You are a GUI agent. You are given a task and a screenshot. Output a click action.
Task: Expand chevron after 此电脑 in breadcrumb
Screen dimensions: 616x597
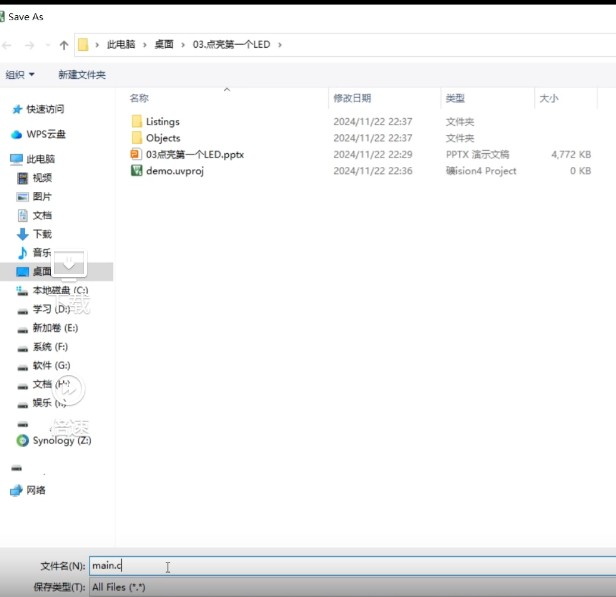click(145, 45)
